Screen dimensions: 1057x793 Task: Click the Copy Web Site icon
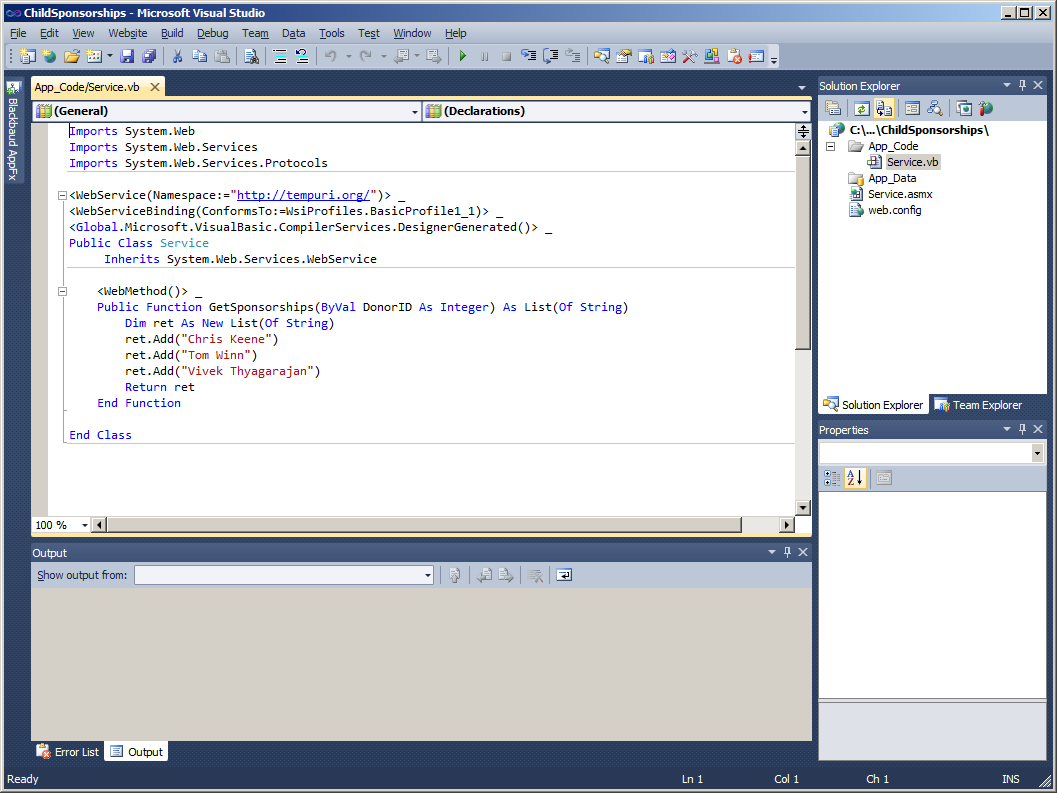pos(964,109)
